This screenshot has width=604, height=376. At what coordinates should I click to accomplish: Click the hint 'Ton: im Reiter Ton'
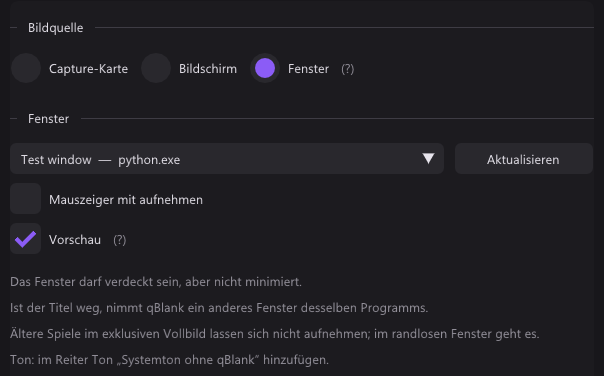(x=169, y=359)
